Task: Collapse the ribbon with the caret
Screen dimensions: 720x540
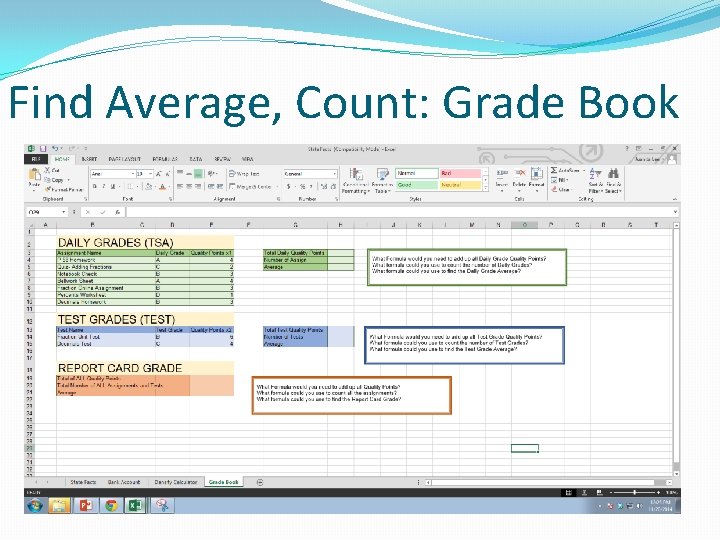Action: pyautogui.click(x=675, y=199)
